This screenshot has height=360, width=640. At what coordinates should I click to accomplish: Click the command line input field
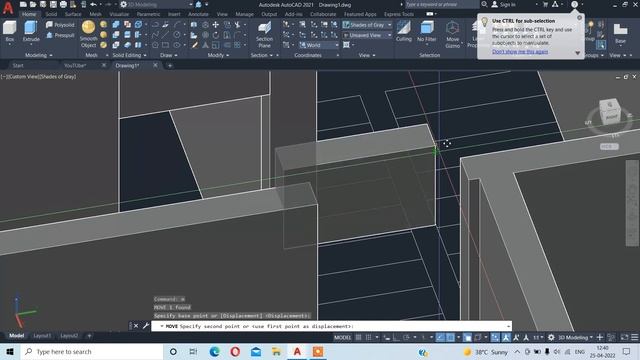[331, 326]
